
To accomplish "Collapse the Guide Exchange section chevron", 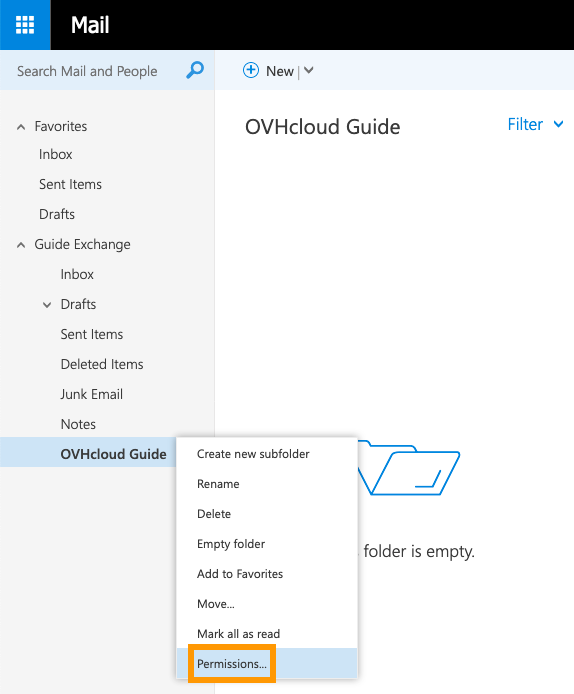I will (x=21, y=245).
